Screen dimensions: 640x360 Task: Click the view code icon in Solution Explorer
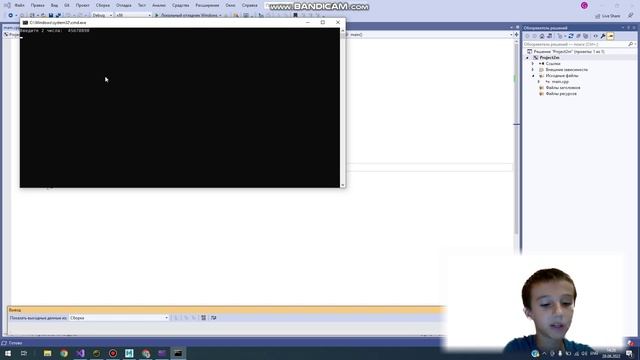(595, 36)
